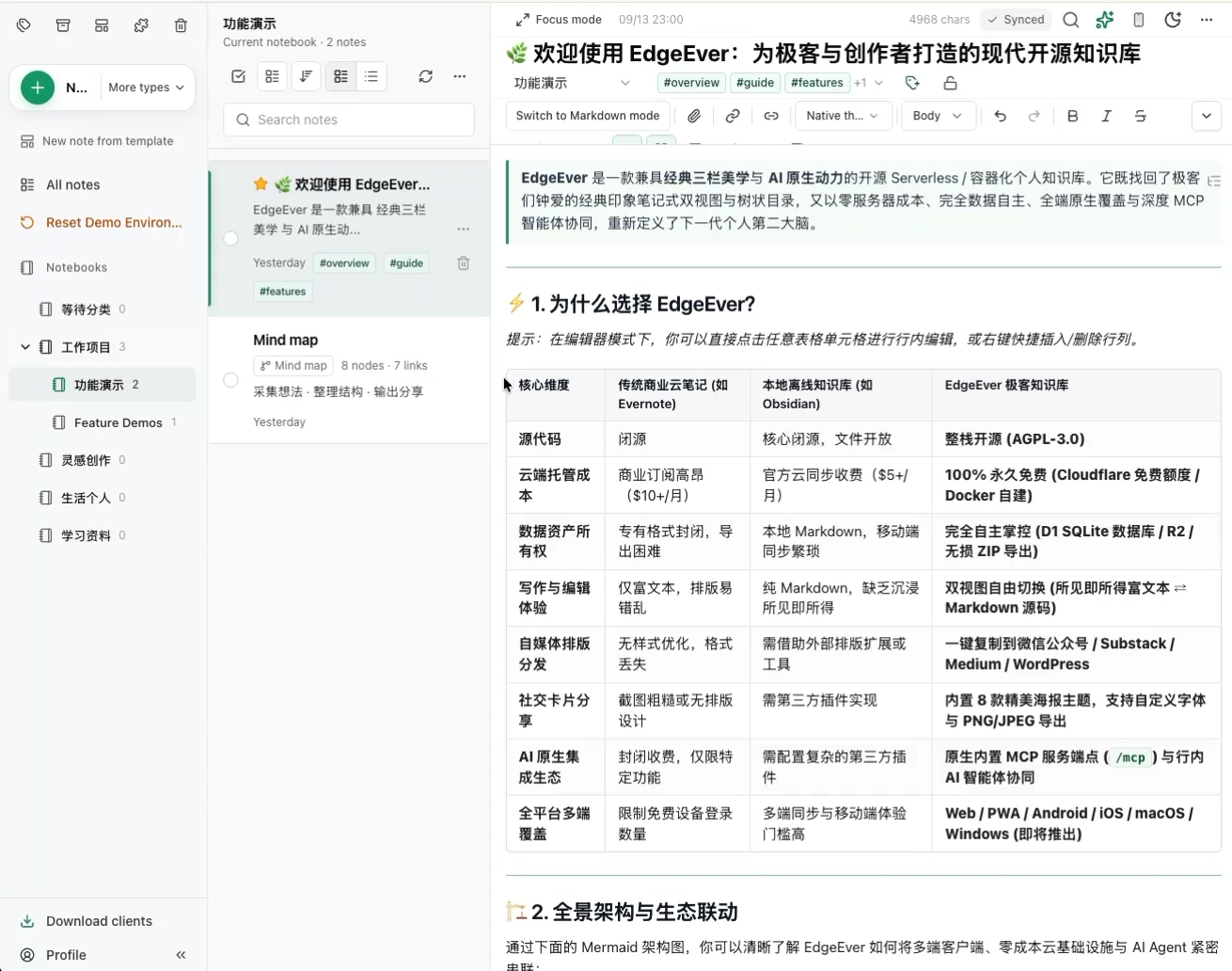Open the Native theme dropdown
Viewport: 1232px width, 971px height.
[843, 116]
